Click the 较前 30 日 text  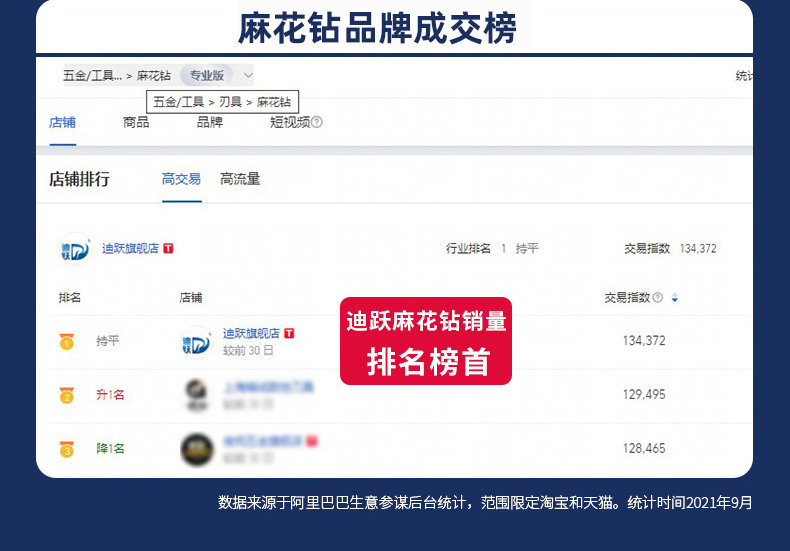coord(248,351)
